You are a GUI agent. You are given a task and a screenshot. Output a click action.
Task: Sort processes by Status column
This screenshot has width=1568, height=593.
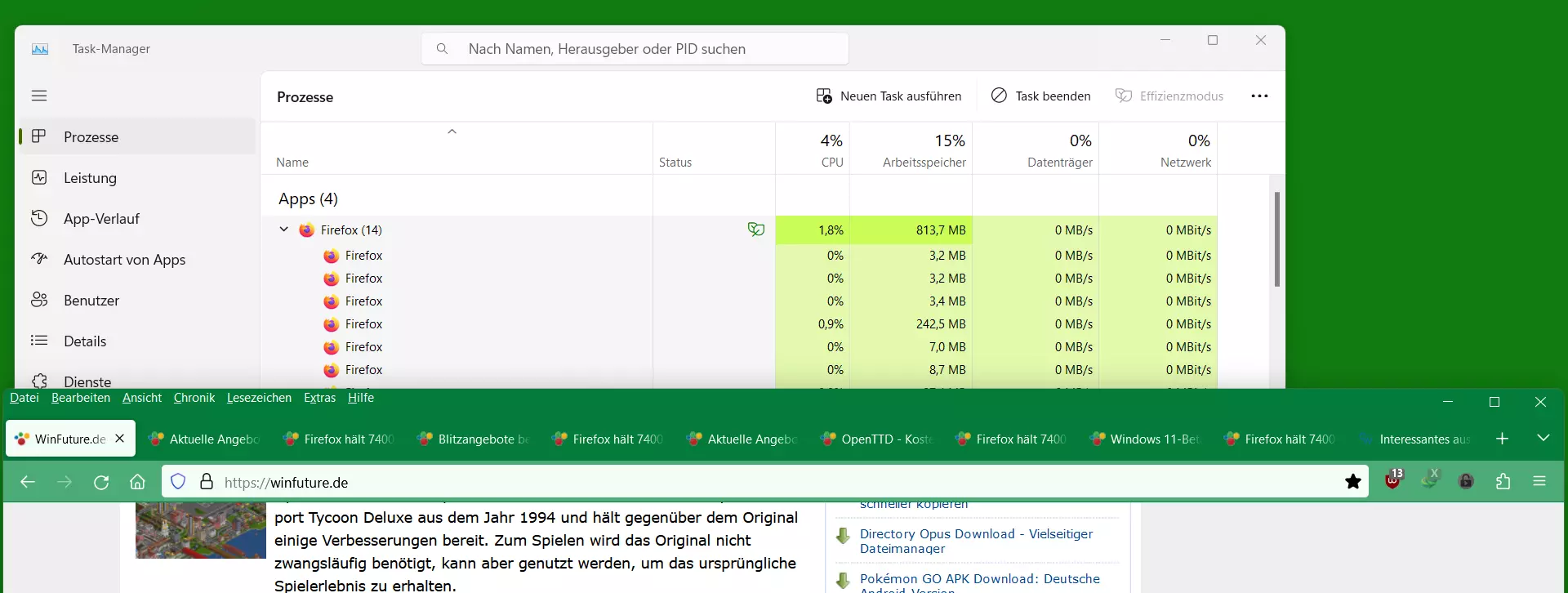(x=714, y=149)
